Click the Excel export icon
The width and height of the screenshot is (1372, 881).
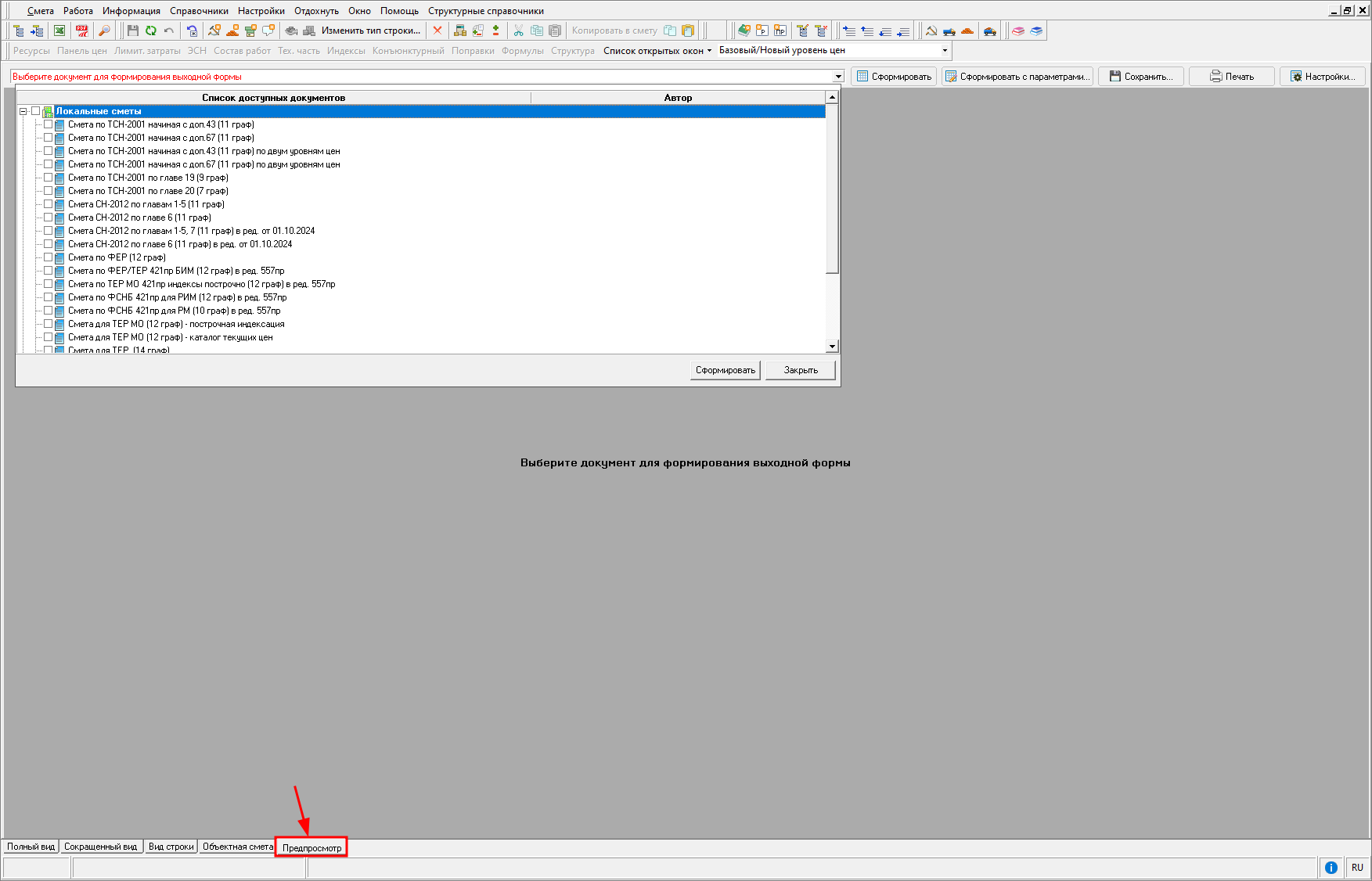tap(59, 31)
